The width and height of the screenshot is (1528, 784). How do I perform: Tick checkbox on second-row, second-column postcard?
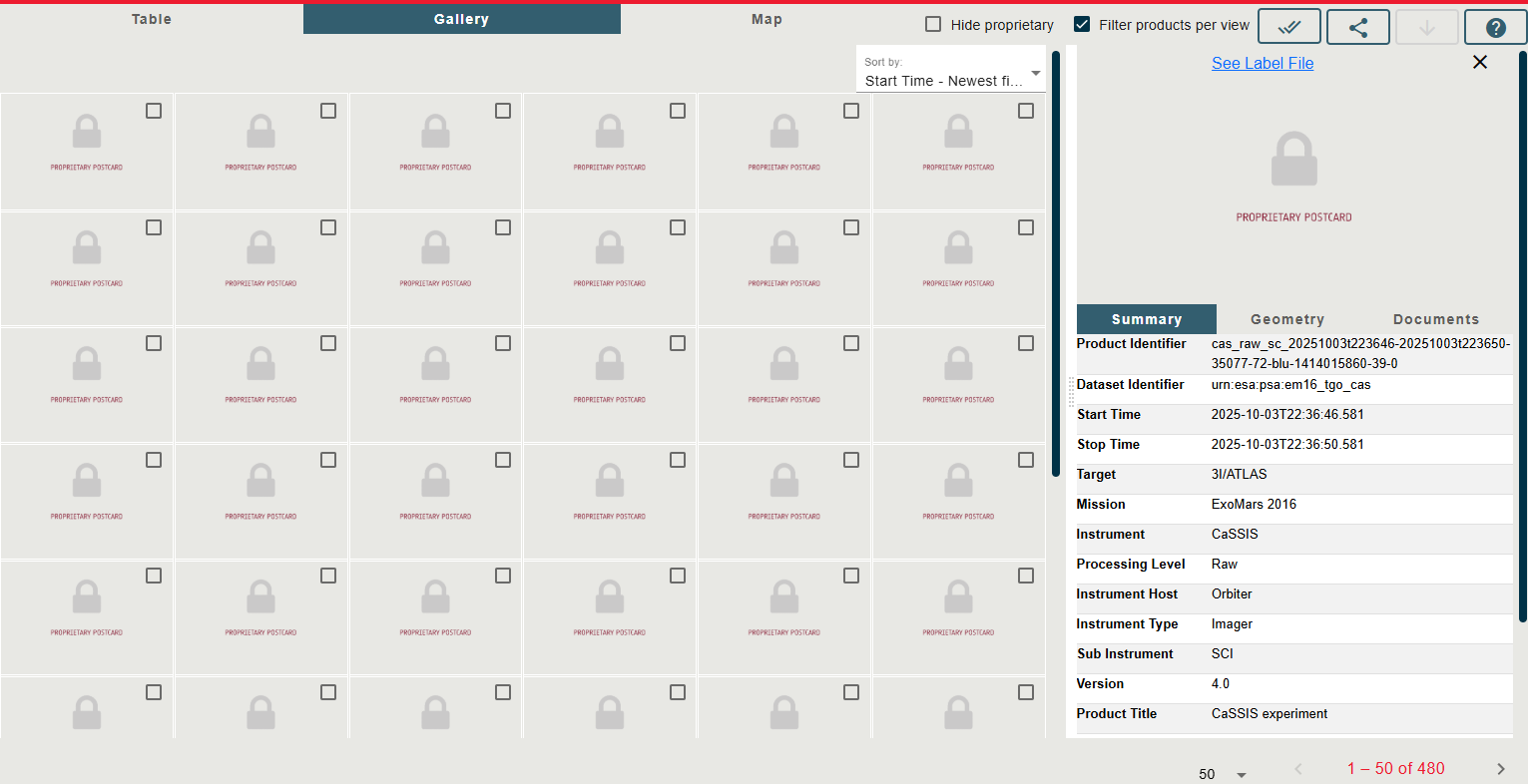pyautogui.click(x=328, y=227)
